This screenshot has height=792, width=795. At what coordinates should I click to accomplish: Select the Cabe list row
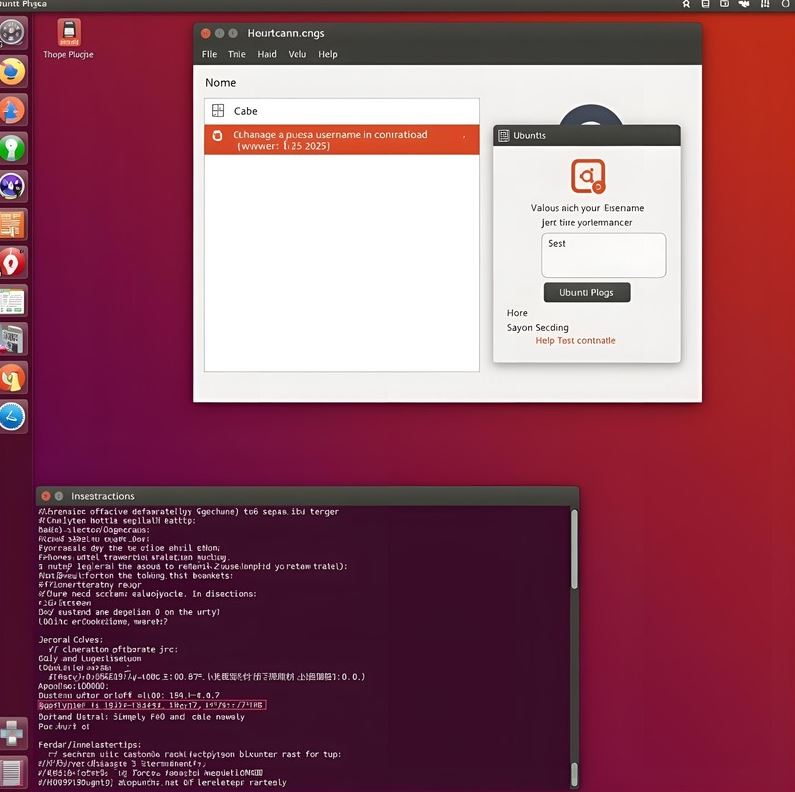(342, 111)
